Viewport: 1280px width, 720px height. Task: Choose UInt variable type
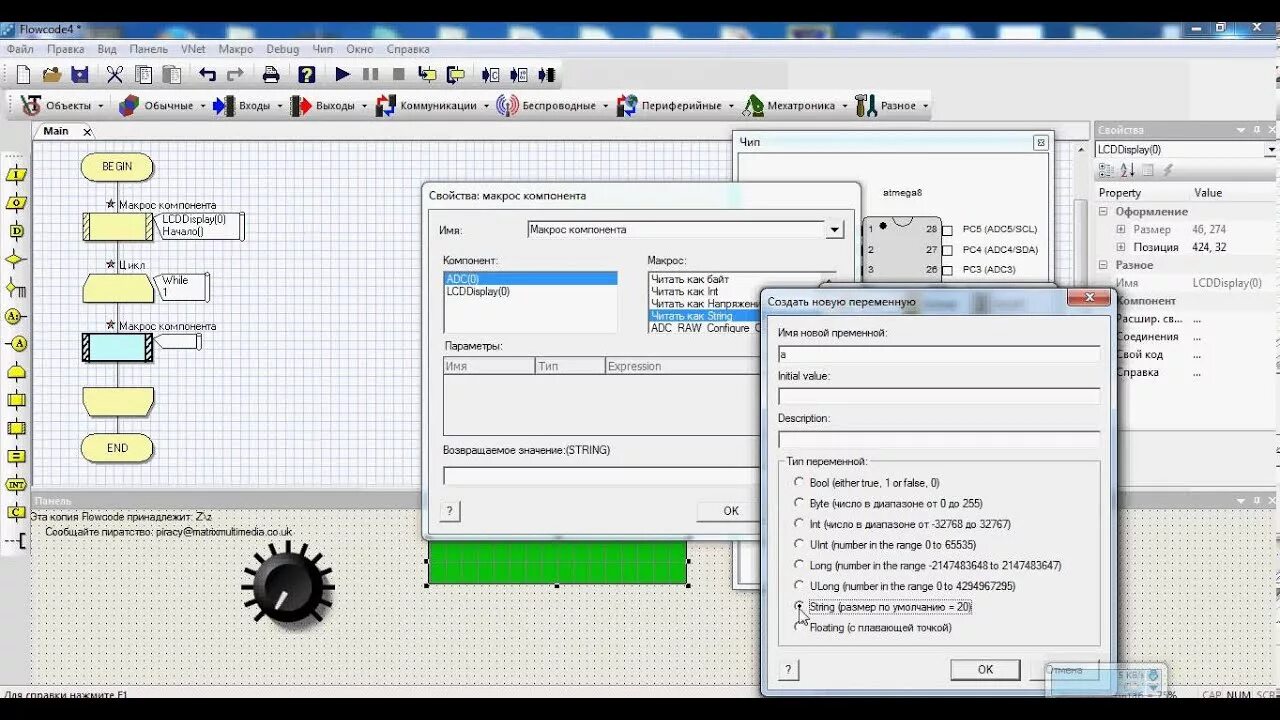tap(799, 544)
